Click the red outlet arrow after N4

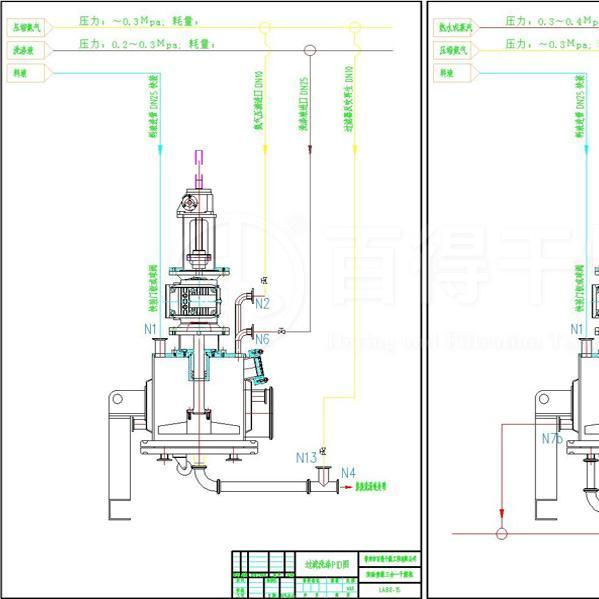click(x=346, y=487)
